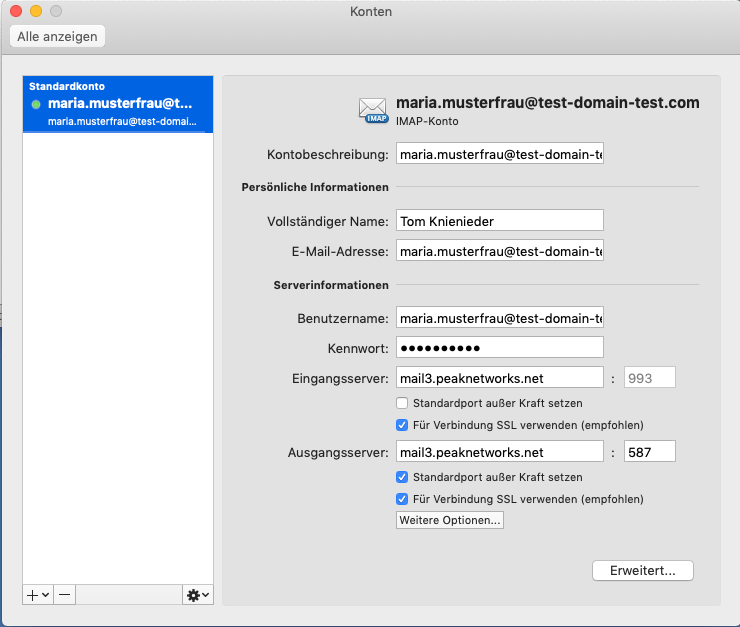Screen dimensions: 740x627
Task: Click the IMAP mail envelope icon
Action: (374, 110)
